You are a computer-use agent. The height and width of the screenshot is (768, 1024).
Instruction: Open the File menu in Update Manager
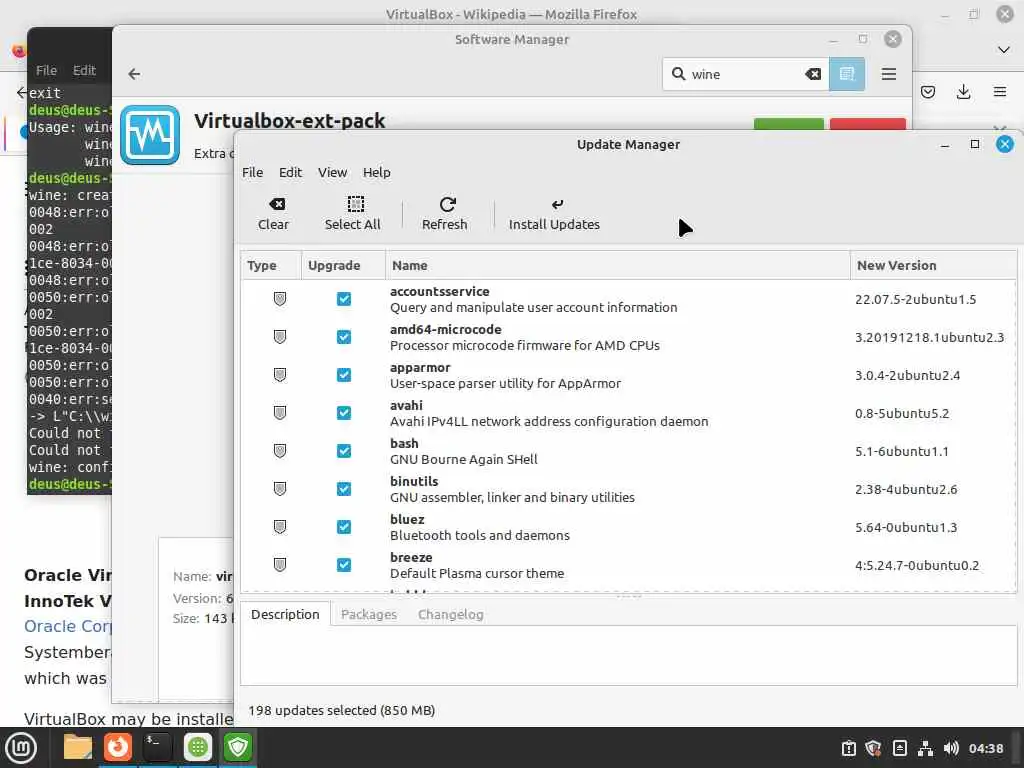click(253, 172)
